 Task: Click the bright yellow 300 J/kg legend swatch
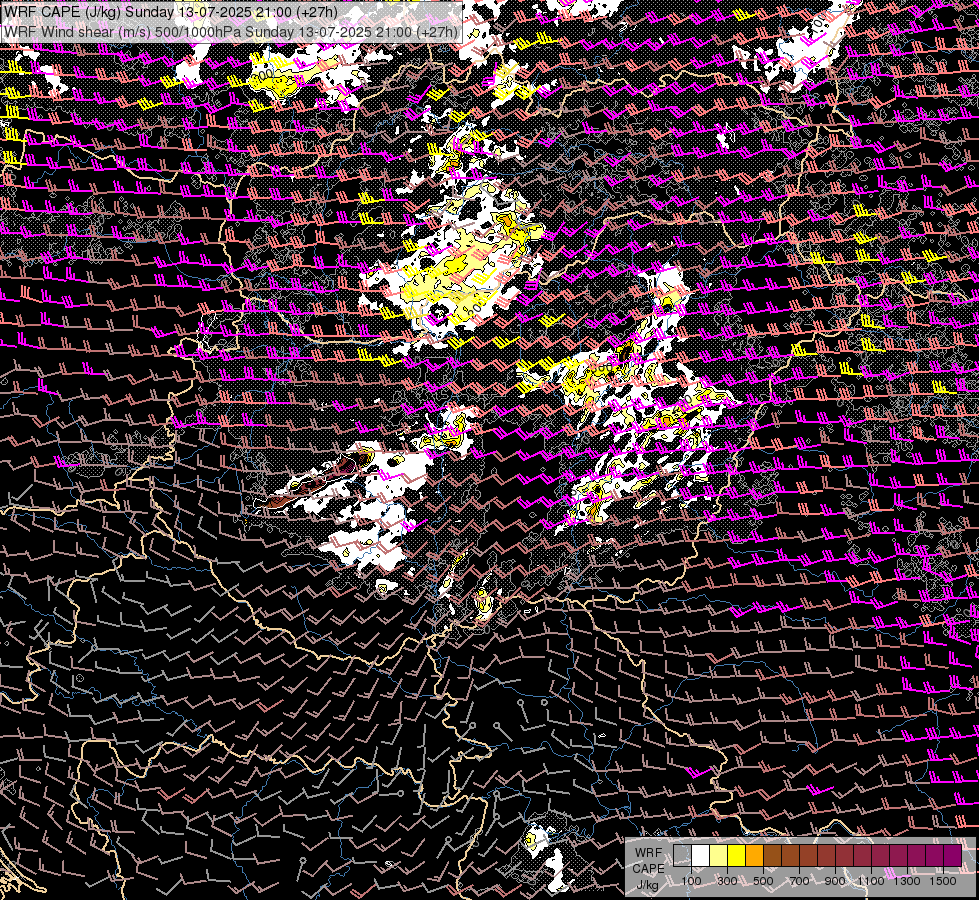click(x=737, y=856)
